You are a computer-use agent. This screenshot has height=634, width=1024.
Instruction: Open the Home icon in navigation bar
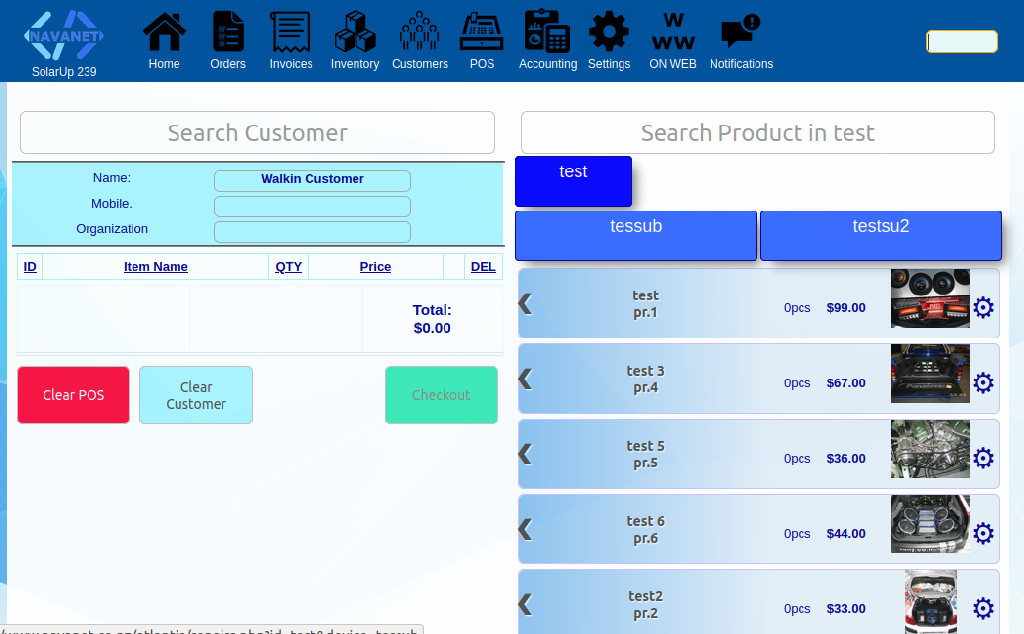(164, 32)
